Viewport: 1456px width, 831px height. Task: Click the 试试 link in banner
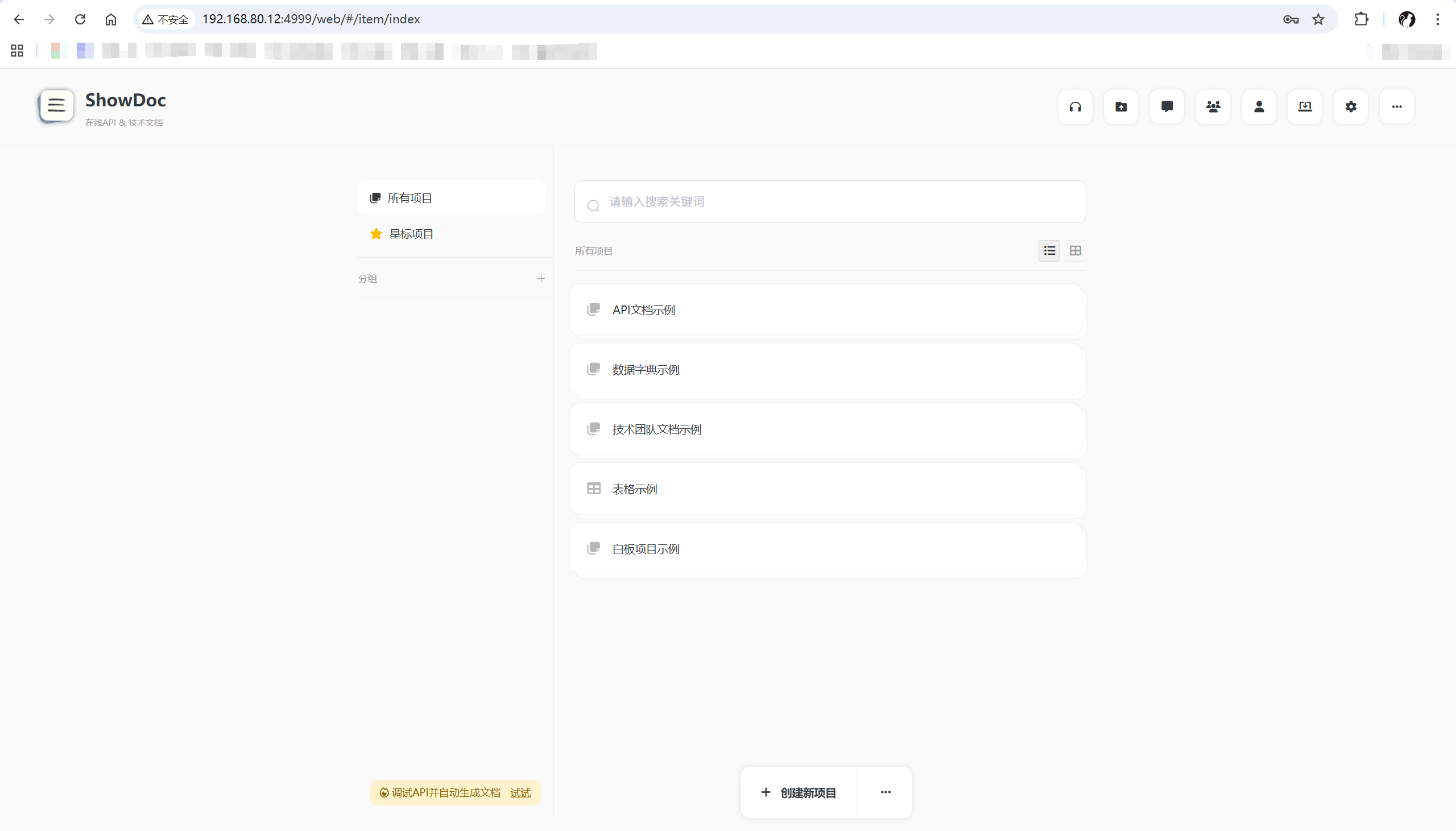[520, 793]
